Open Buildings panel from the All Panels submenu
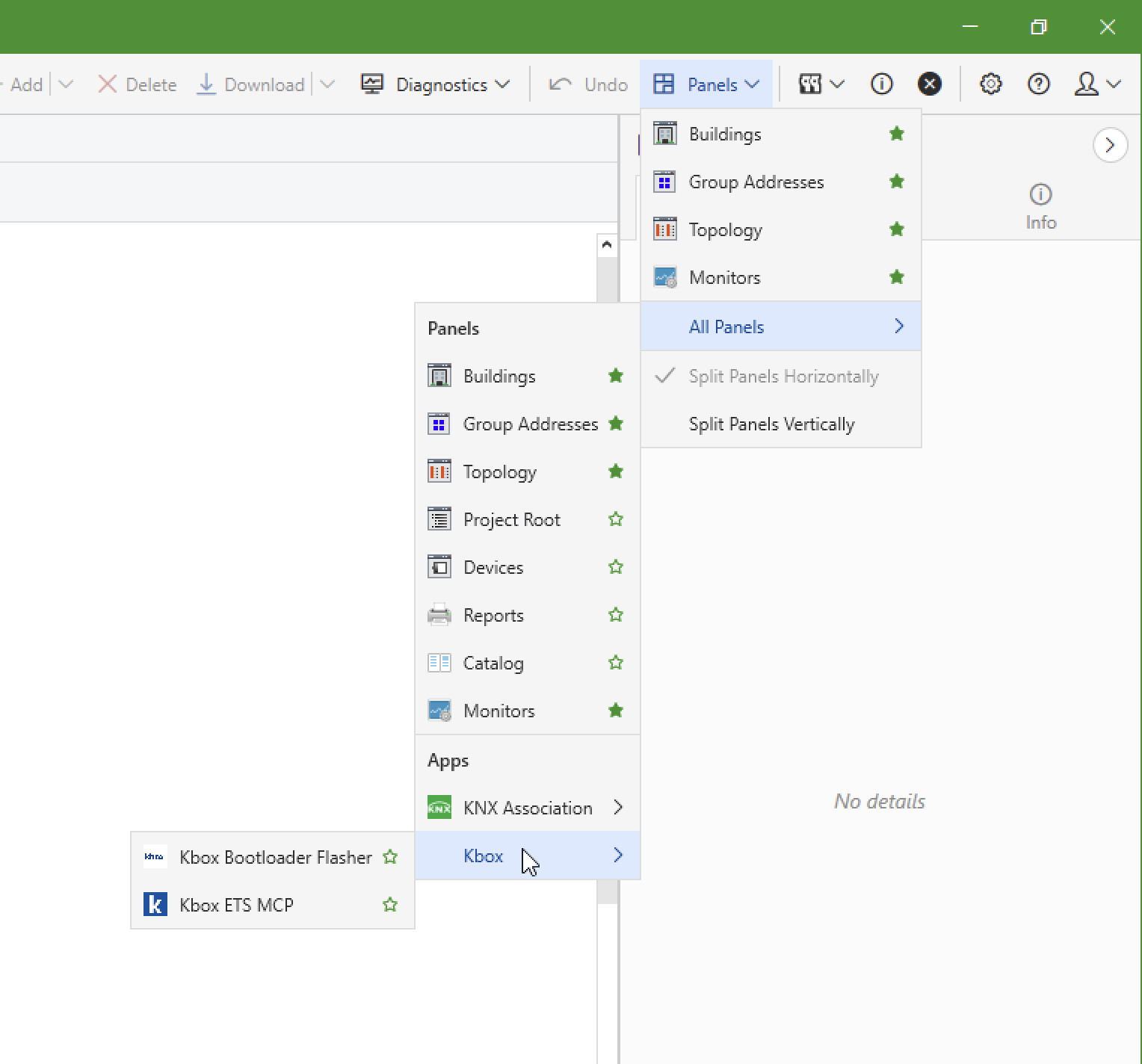This screenshot has width=1142, height=1064. 527,376
